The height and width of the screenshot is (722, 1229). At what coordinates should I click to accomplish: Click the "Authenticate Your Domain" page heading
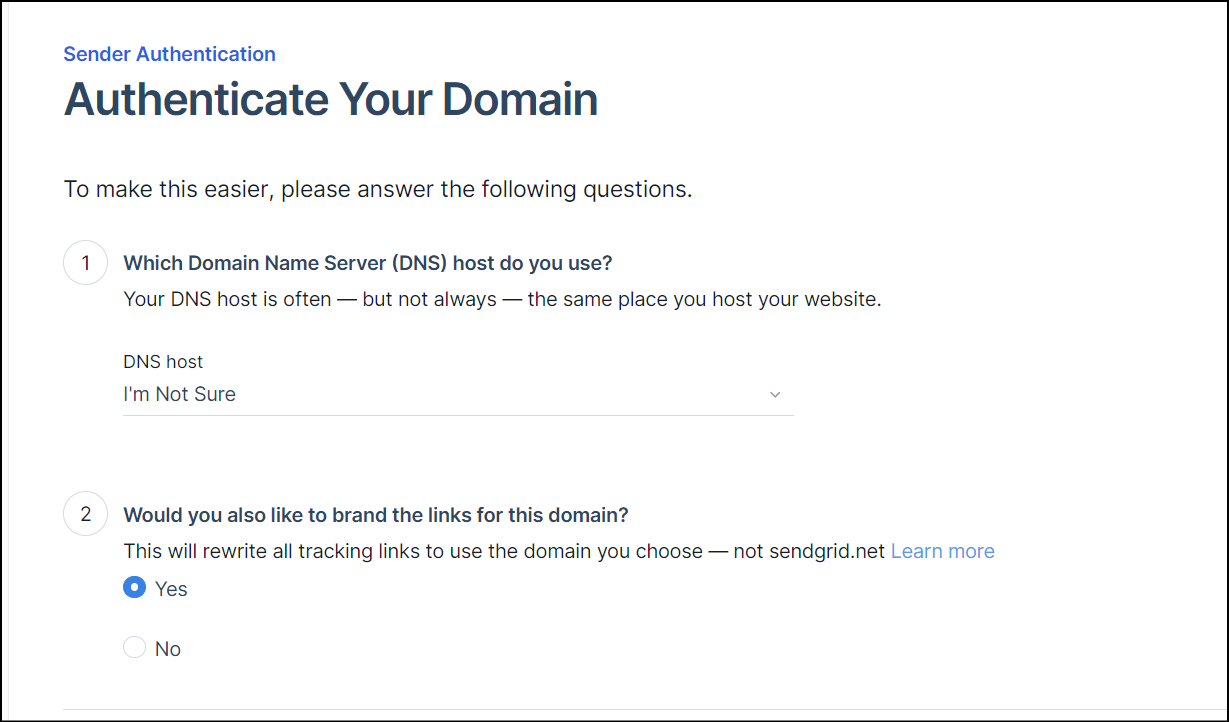(x=331, y=99)
